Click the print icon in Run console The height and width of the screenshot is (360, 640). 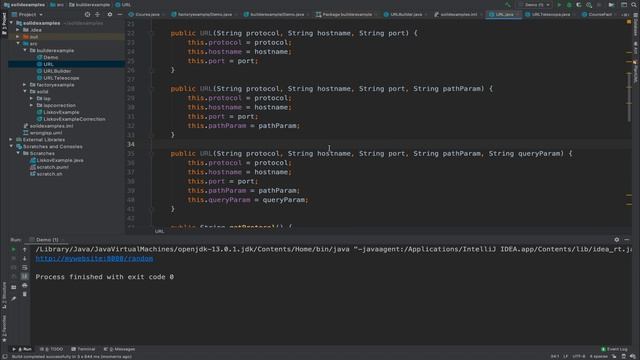point(24,285)
